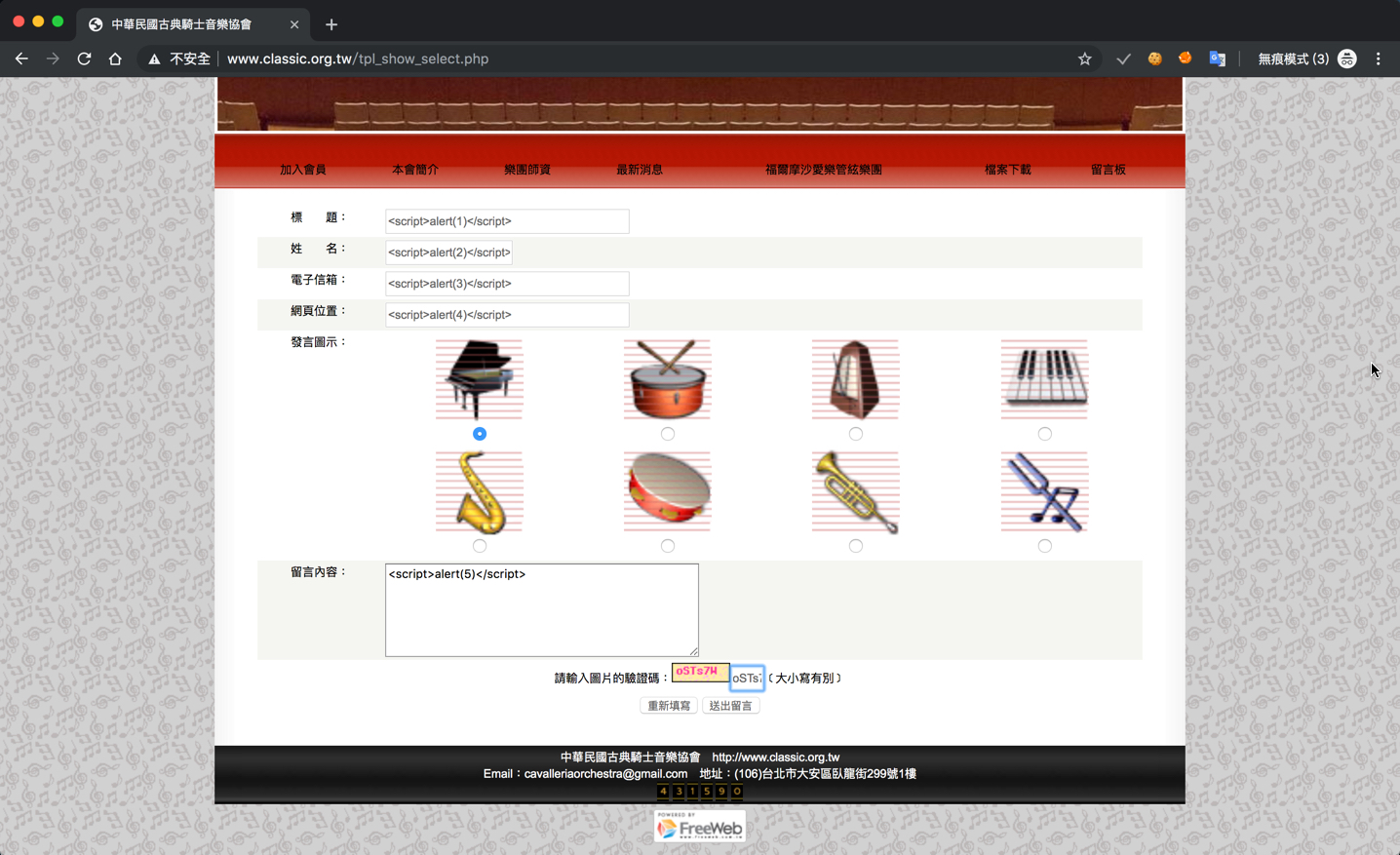Select radio button under piano keyboard

pos(1045,434)
